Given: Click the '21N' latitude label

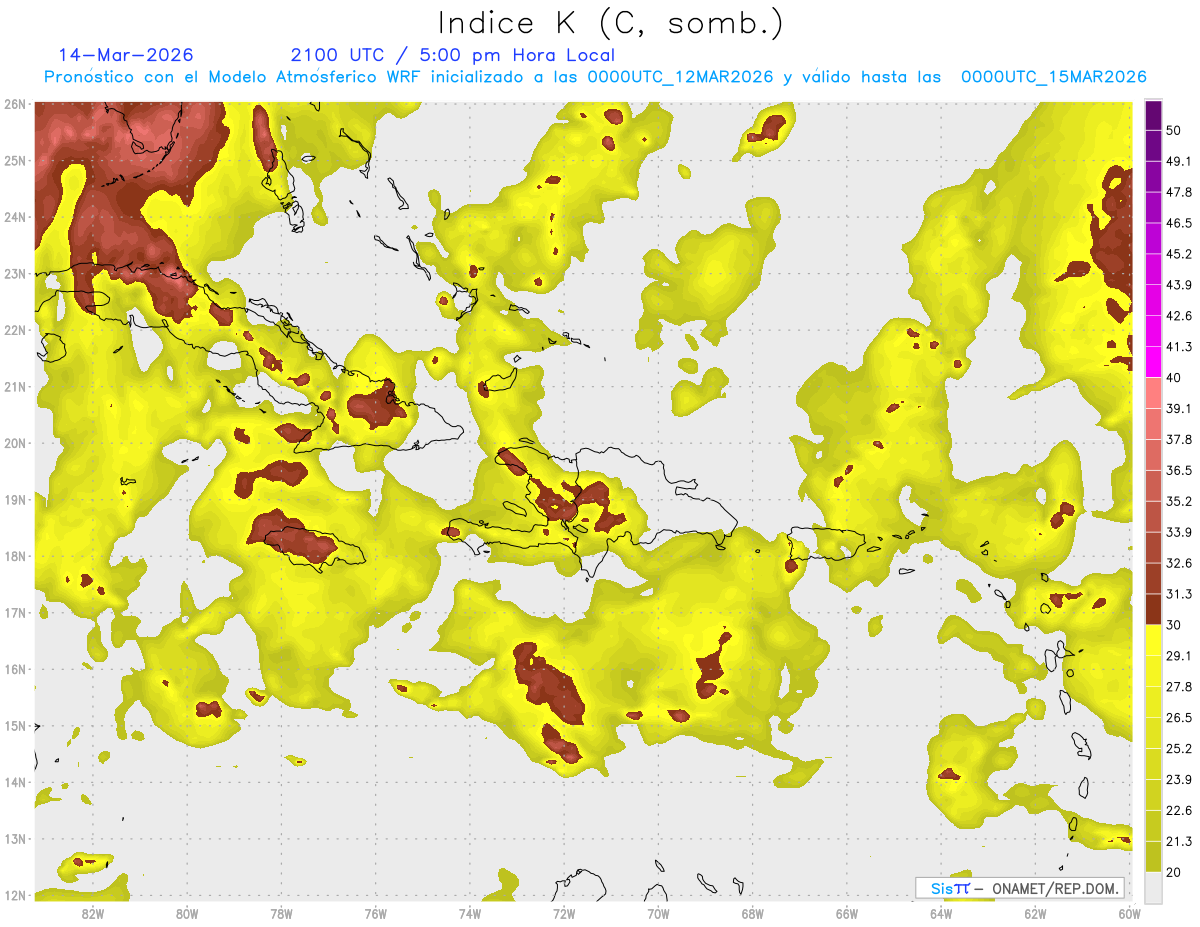Looking at the screenshot, I should click(15, 387).
